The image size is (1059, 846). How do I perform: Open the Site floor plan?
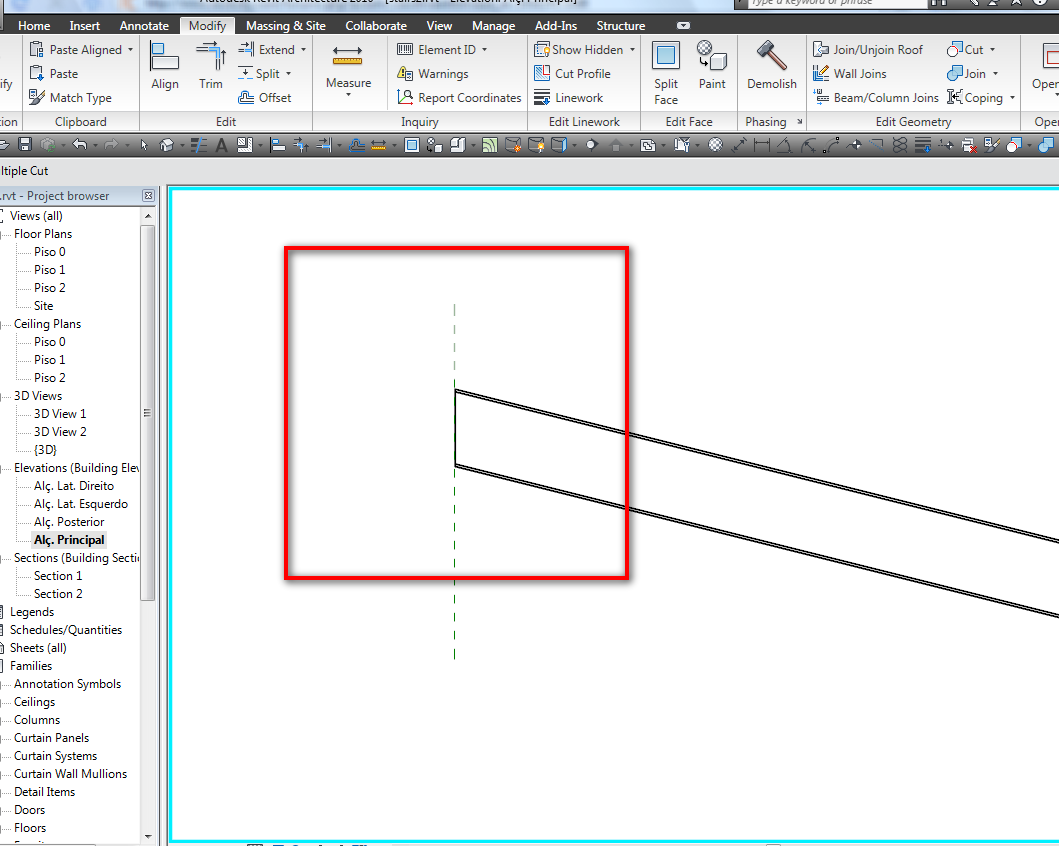pyautogui.click(x=43, y=306)
